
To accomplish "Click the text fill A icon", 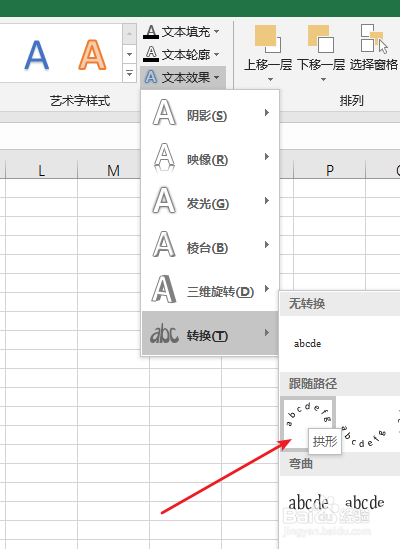I will (151, 32).
